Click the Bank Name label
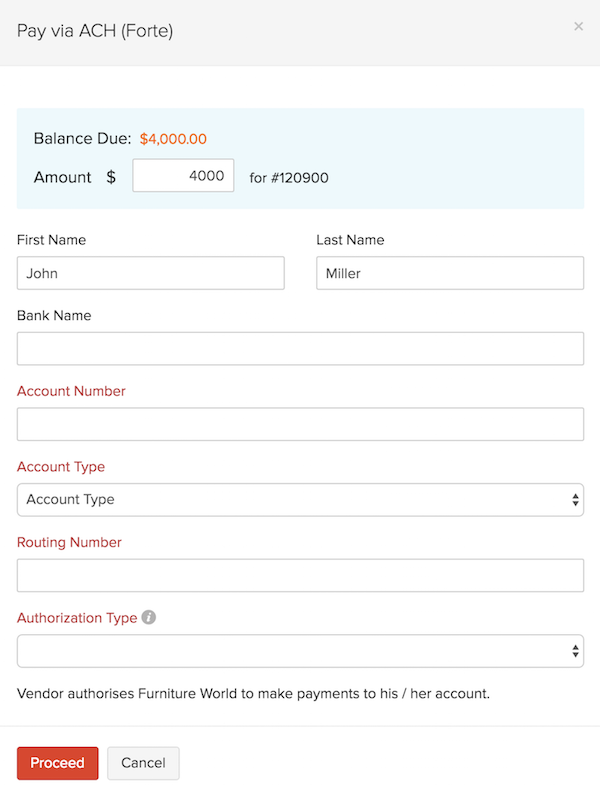The image size is (600, 797). tap(54, 315)
